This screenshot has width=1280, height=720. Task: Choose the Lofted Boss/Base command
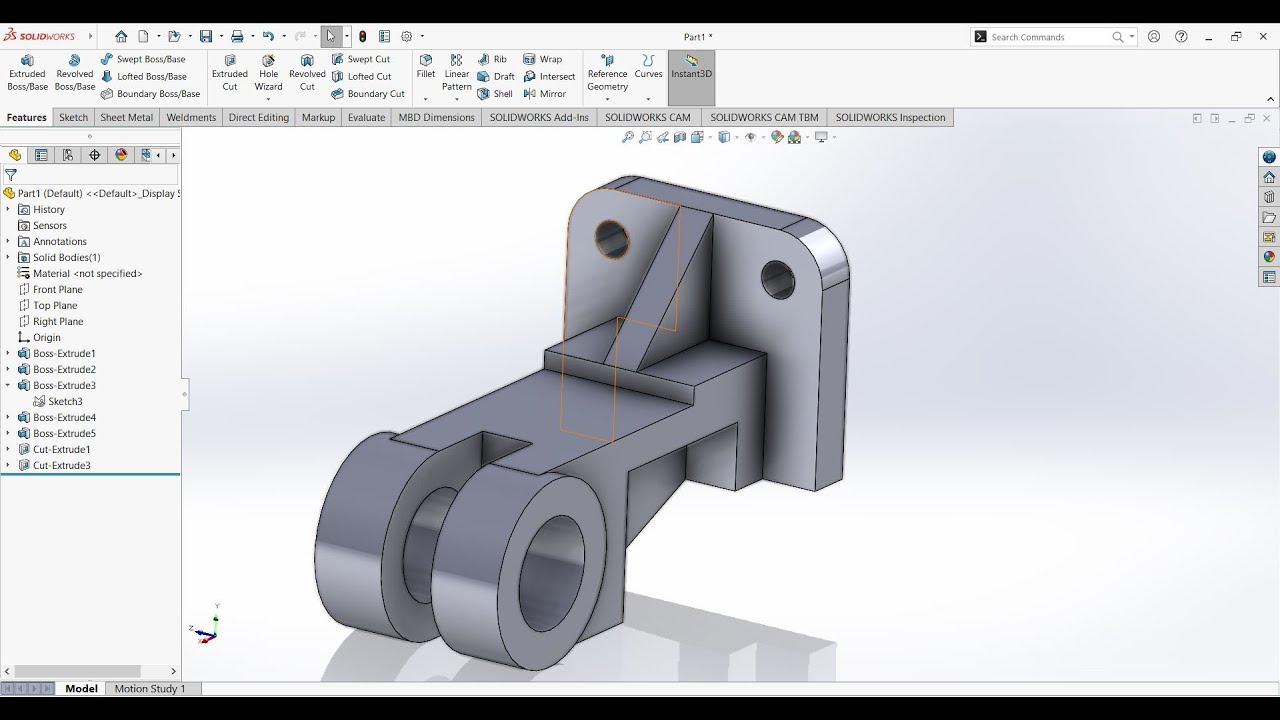[144, 76]
